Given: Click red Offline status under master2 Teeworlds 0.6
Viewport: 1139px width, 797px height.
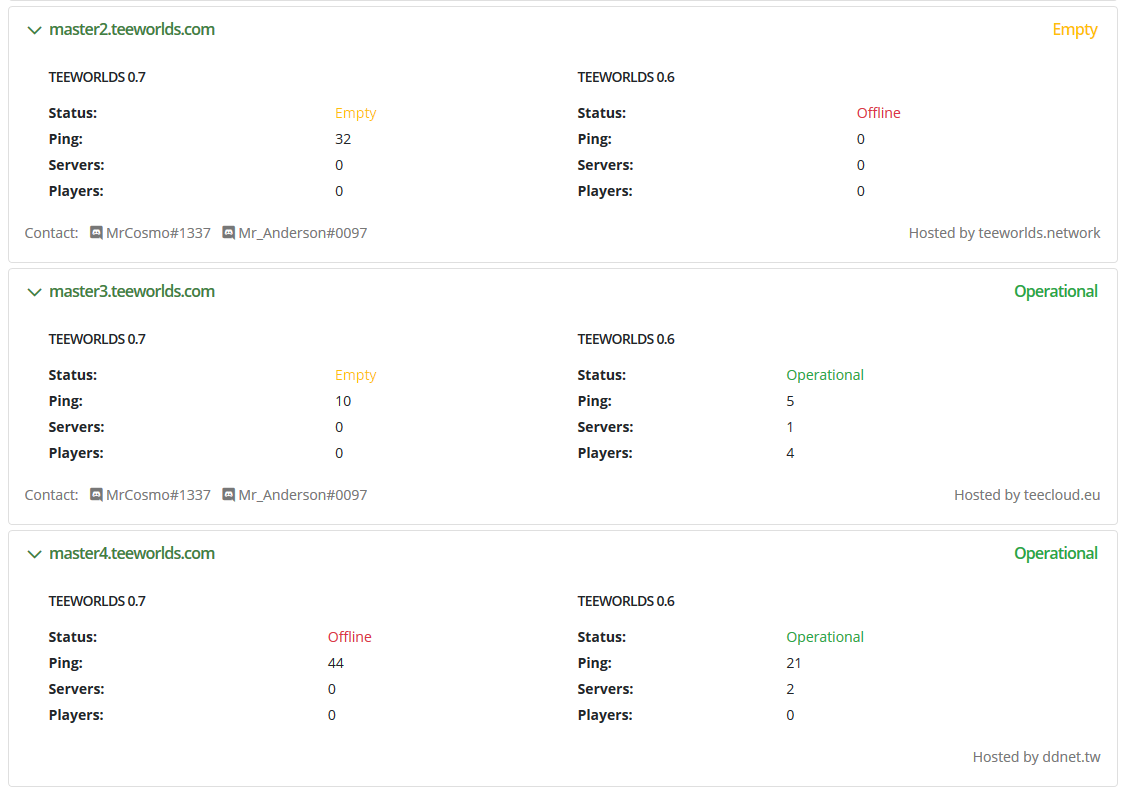Looking at the screenshot, I should 878,113.
